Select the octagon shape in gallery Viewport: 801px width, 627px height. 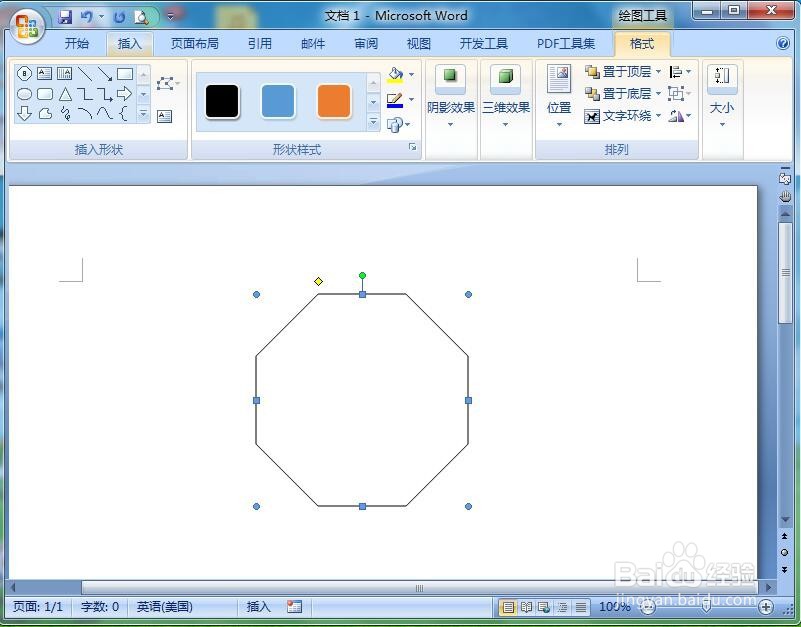click(x=24, y=74)
